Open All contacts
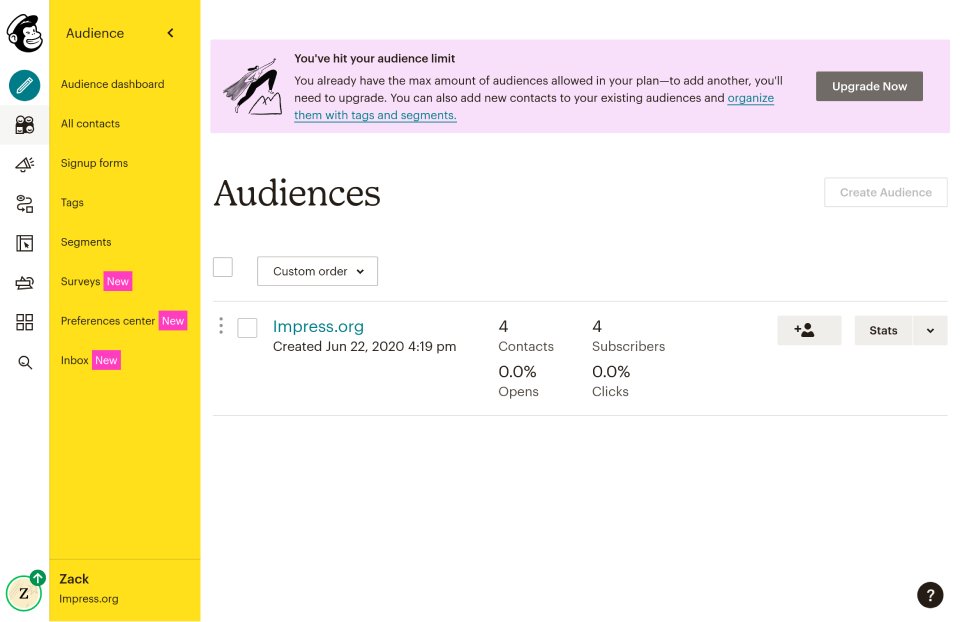Viewport: 960px width, 622px height. pos(90,124)
